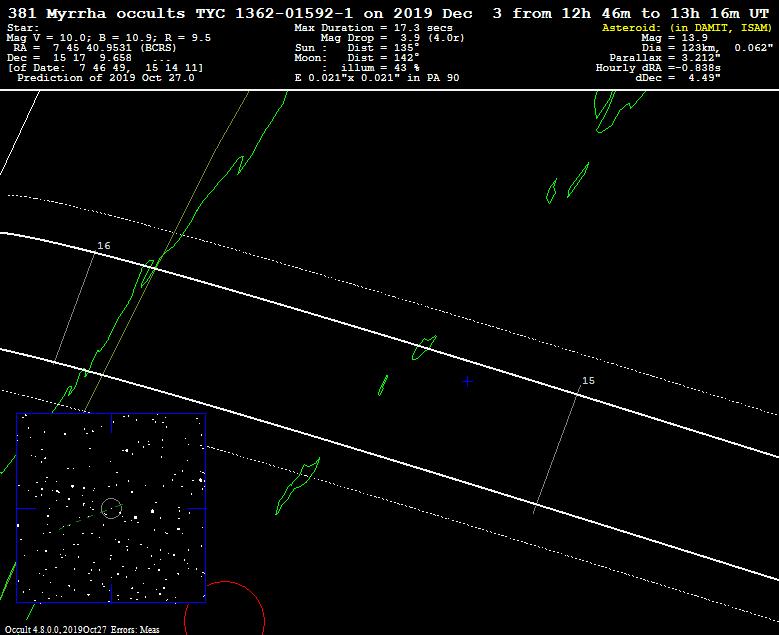Click the target star circle in the star chart
The image size is (779, 635).
pos(111,508)
